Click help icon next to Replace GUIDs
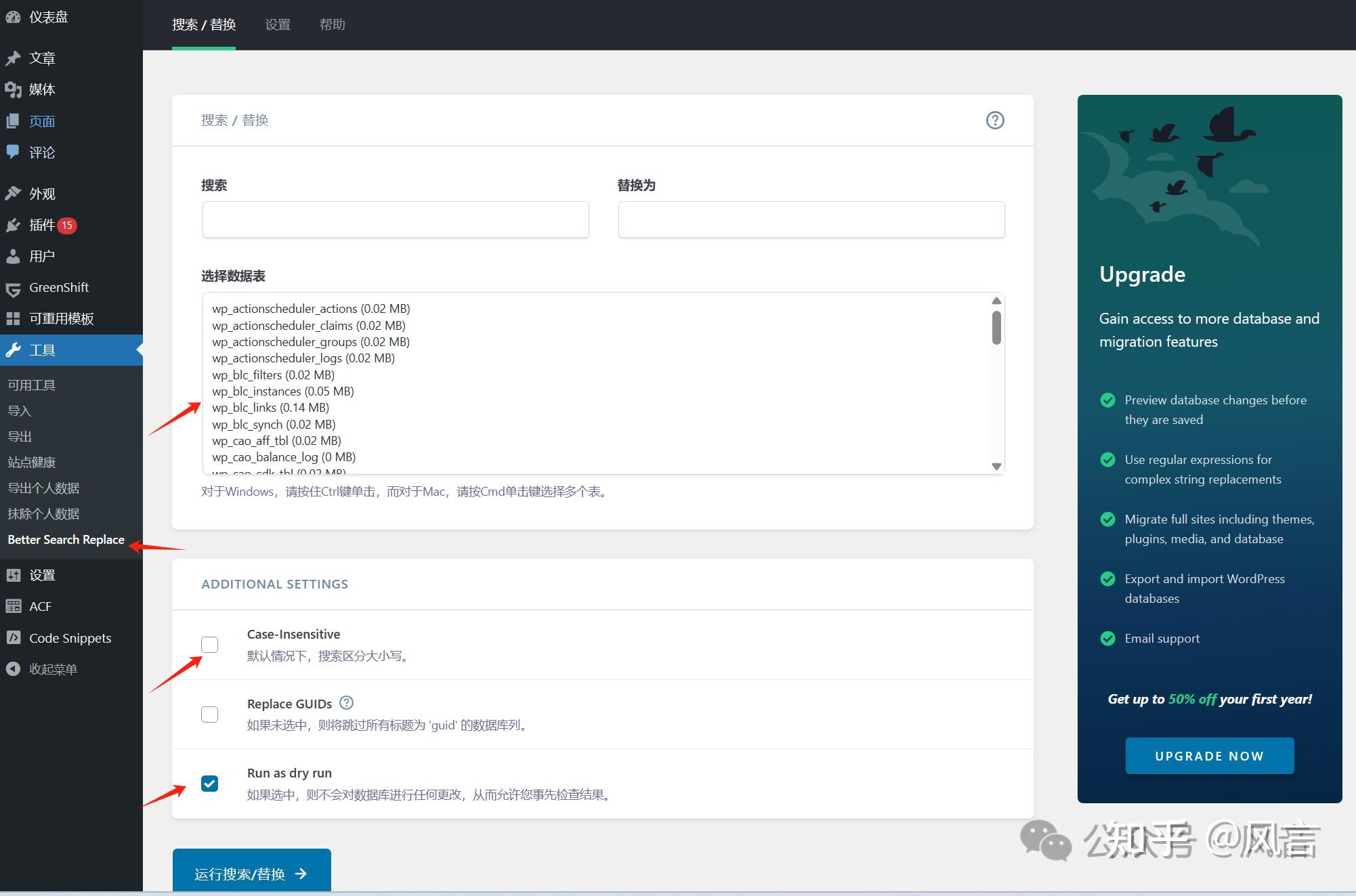This screenshot has width=1356, height=896. pyautogui.click(x=346, y=703)
